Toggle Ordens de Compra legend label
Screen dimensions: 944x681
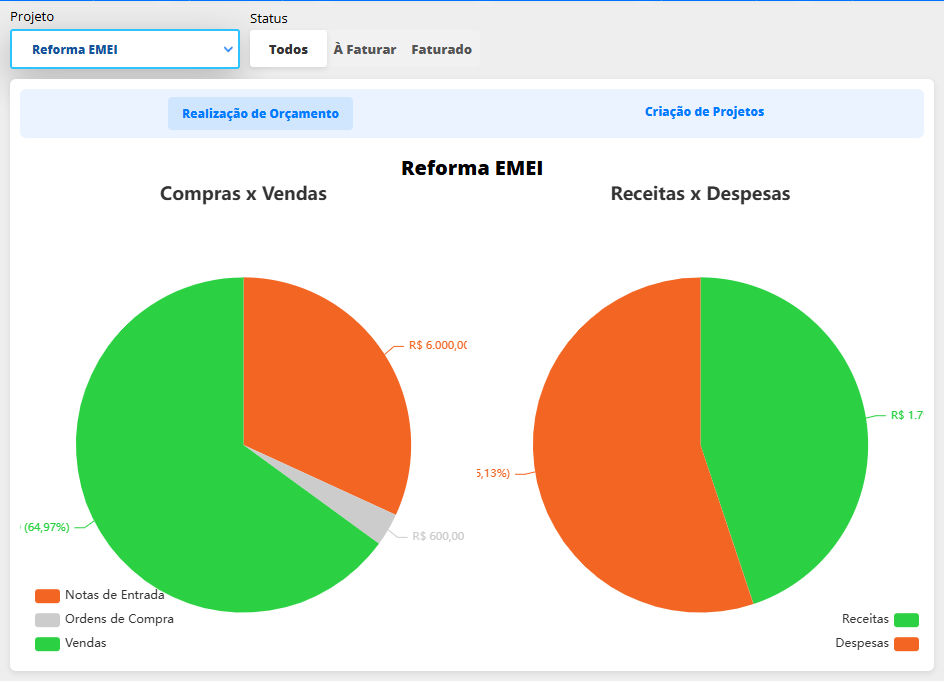coord(119,619)
